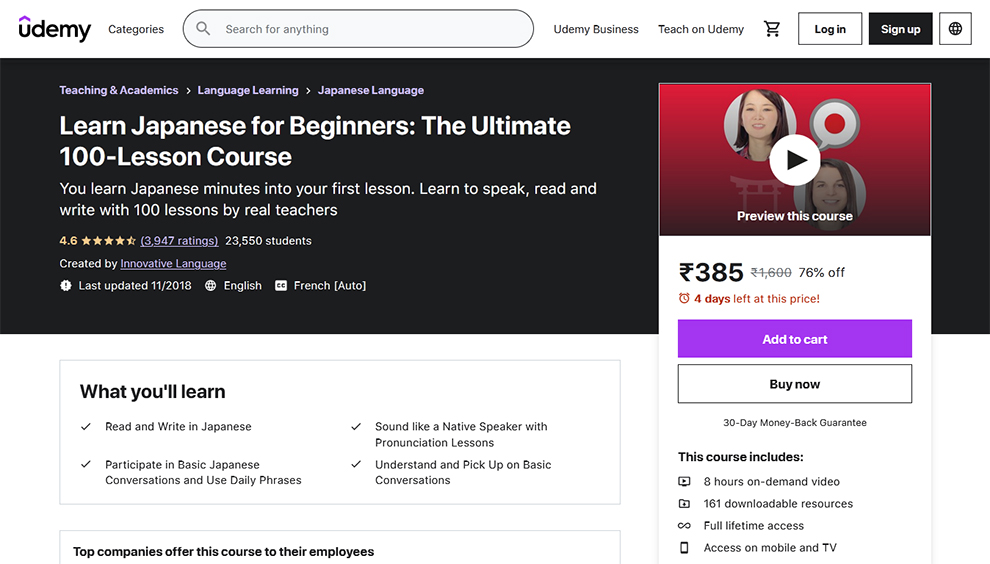Viewport: 990px width, 564px height.
Task: Click the Buy now button
Action: coord(795,383)
